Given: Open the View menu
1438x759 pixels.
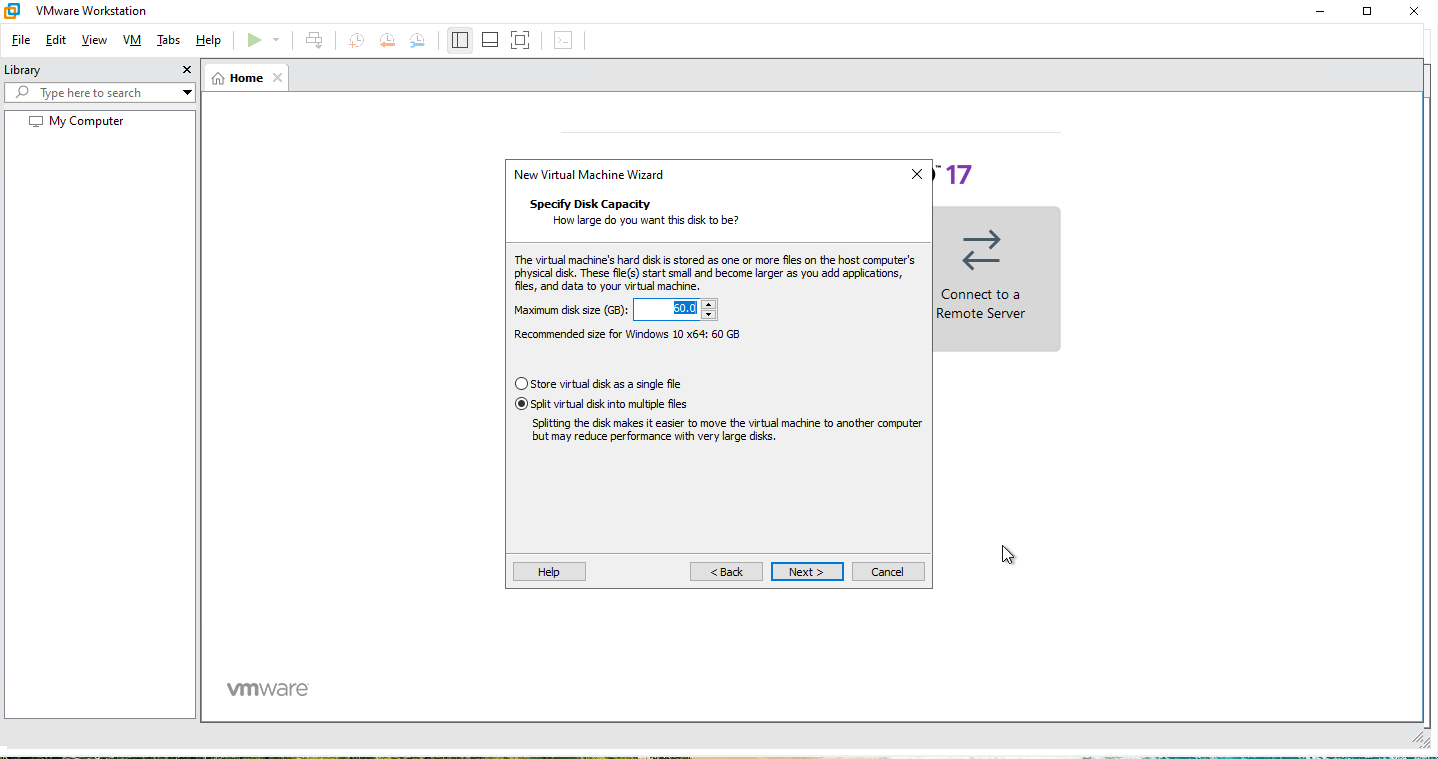Looking at the screenshot, I should pyautogui.click(x=94, y=40).
